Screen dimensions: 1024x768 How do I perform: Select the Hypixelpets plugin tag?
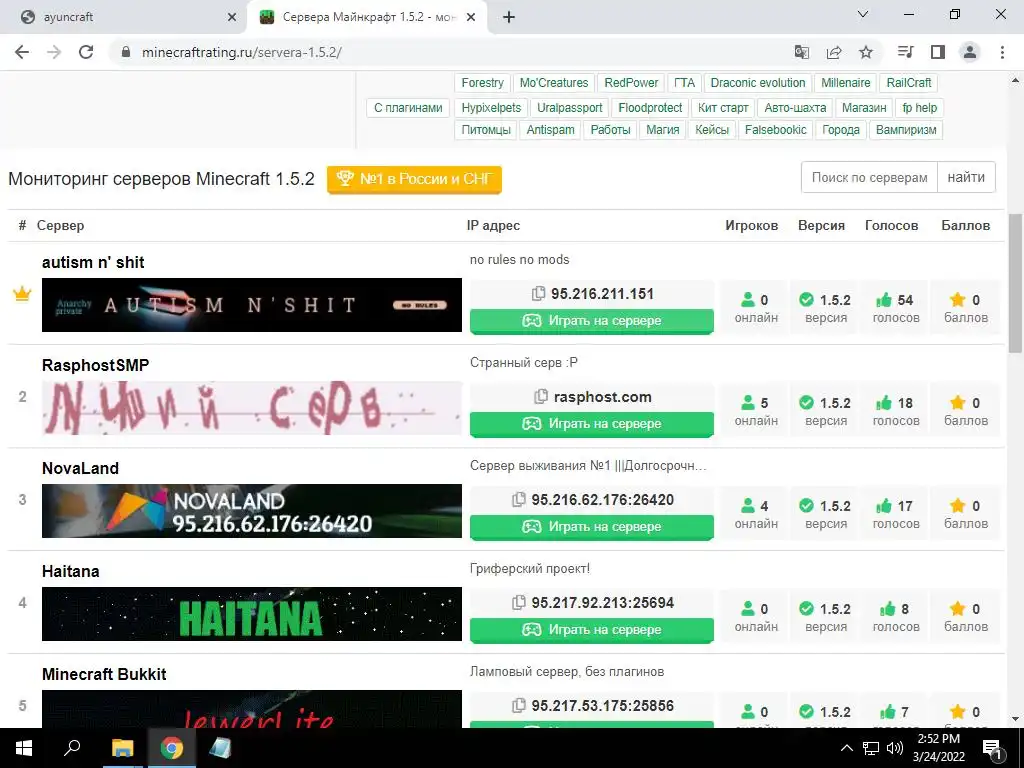pyautogui.click(x=491, y=108)
